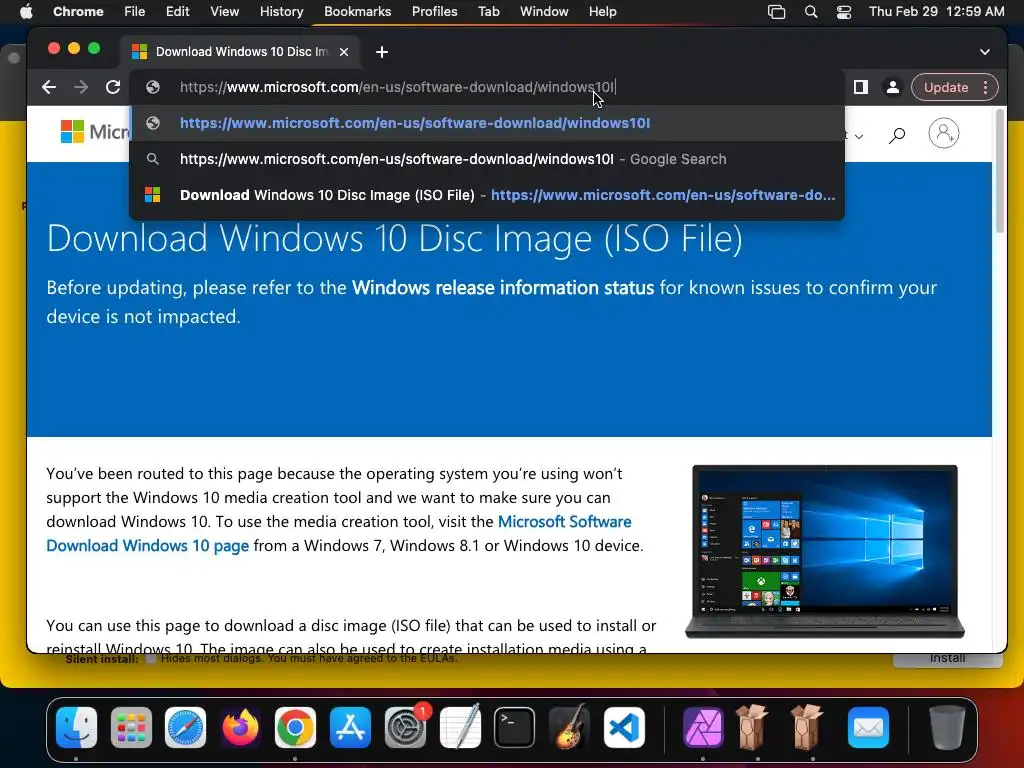This screenshot has width=1024, height=768.
Task: Open System Settings from the Dock
Action: pyautogui.click(x=406, y=727)
